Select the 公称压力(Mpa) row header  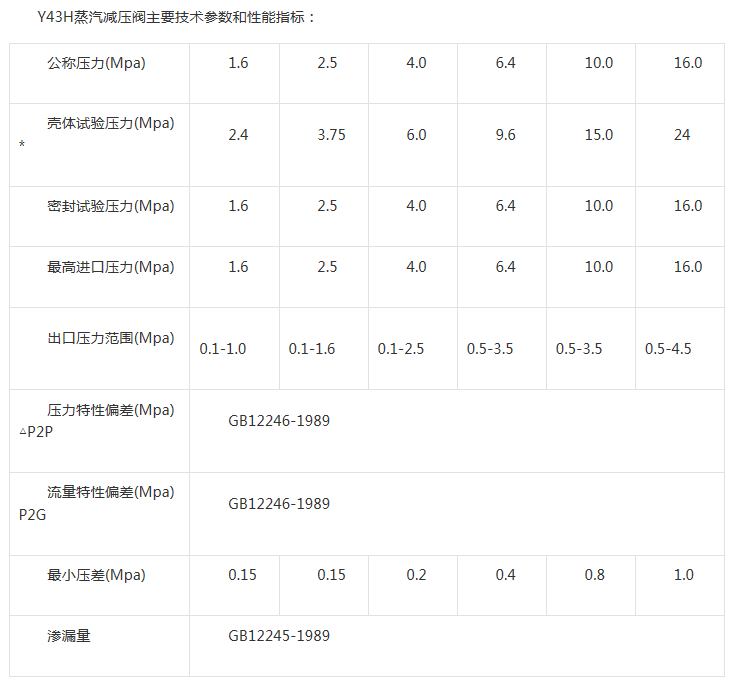pyautogui.click(x=97, y=63)
